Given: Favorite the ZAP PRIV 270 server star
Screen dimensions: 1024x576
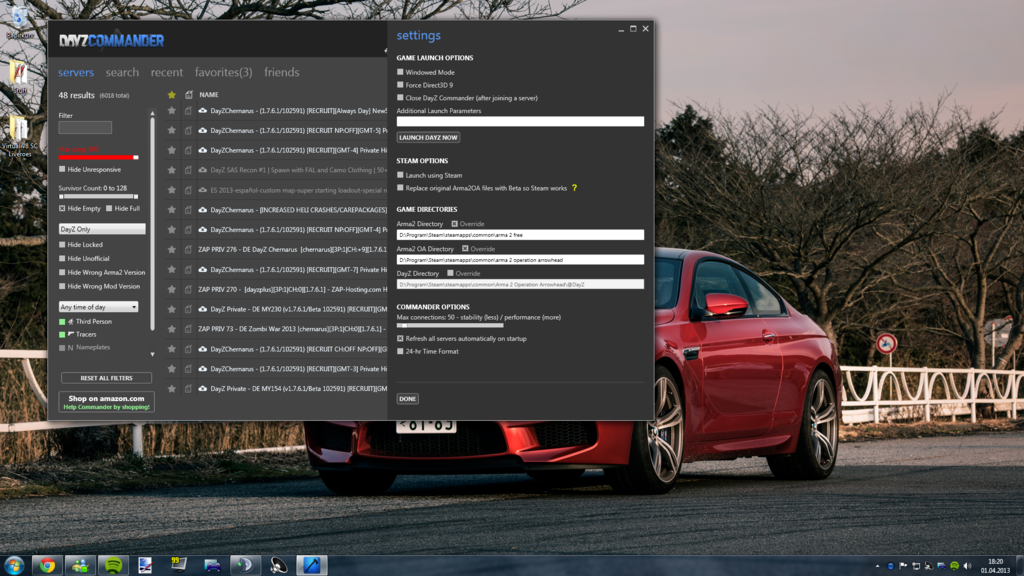Looking at the screenshot, I should tap(172, 289).
